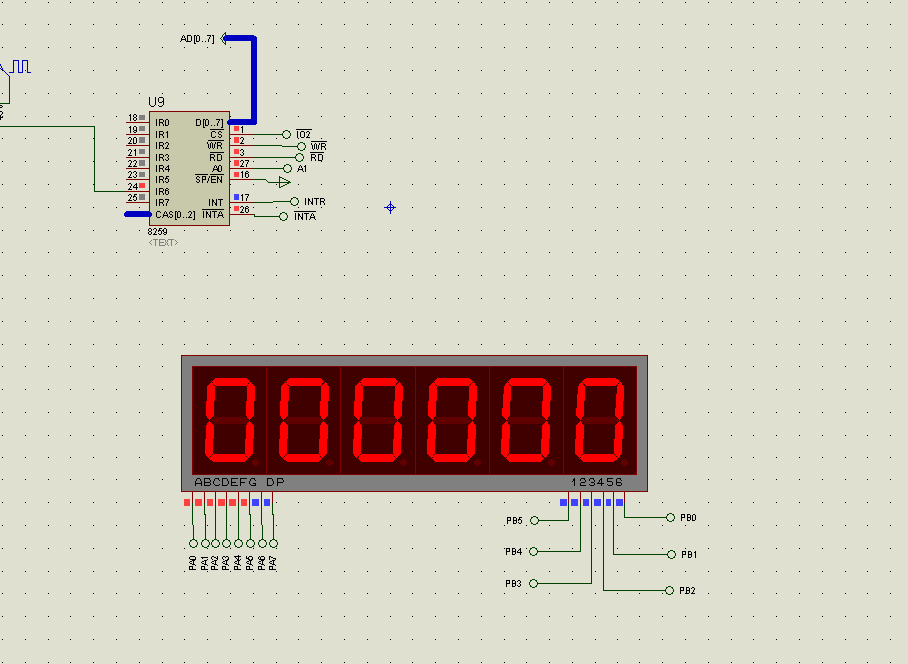Click the PA6 terminal circle
908x664 pixels.
262,544
